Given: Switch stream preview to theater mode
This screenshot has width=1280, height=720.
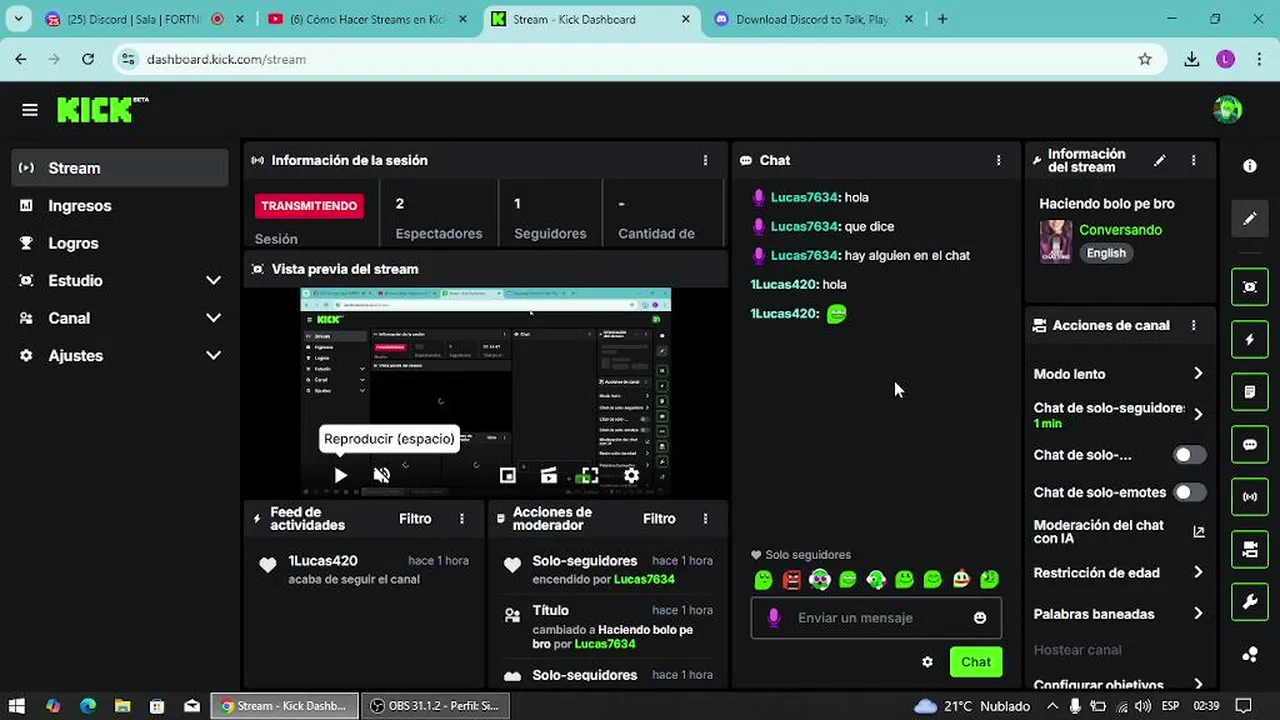Looking at the screenshot, I should pos(548,476).
